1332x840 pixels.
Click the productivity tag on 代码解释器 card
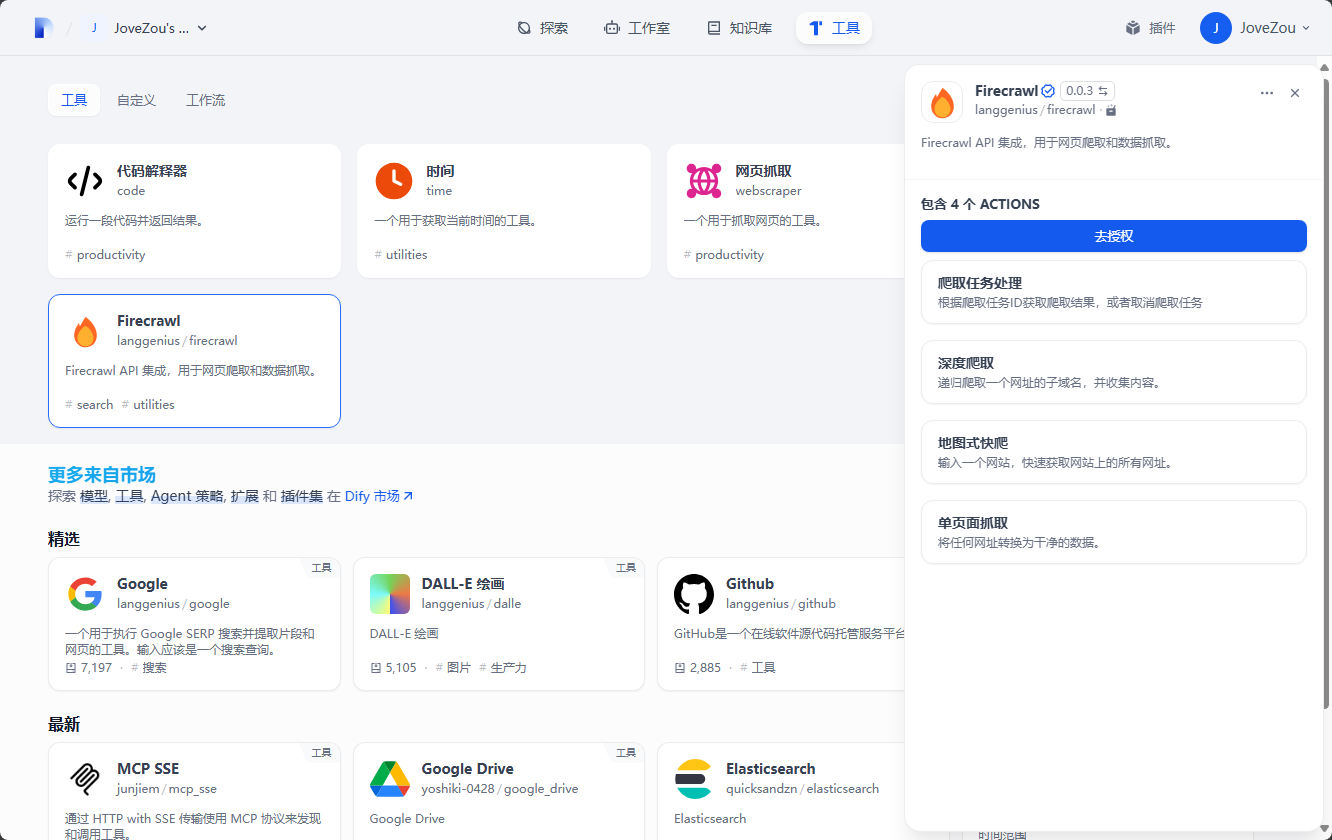(105, 255)
